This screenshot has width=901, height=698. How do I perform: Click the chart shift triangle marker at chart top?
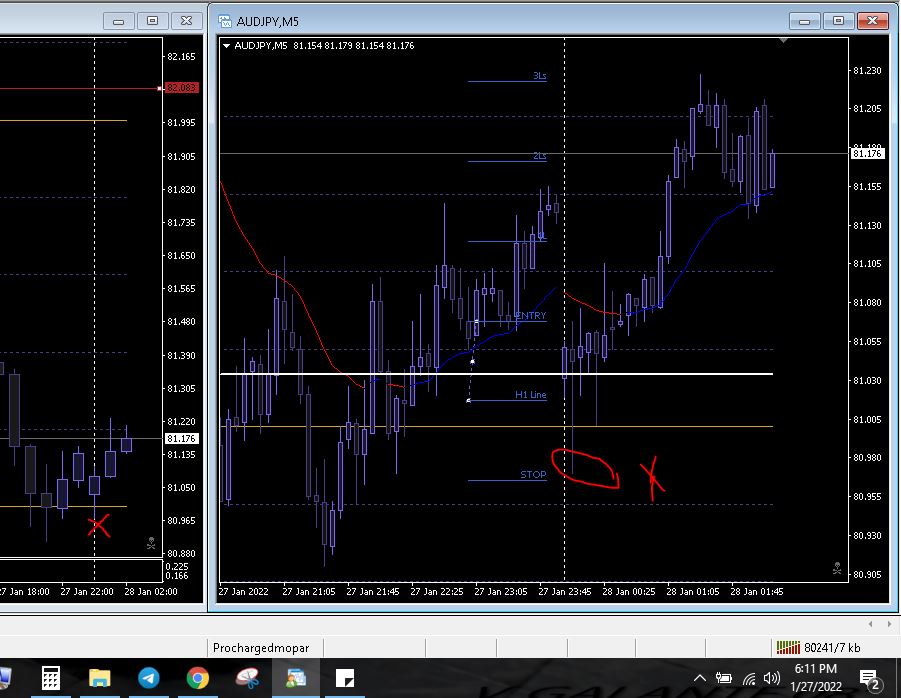tap(783, 41)
